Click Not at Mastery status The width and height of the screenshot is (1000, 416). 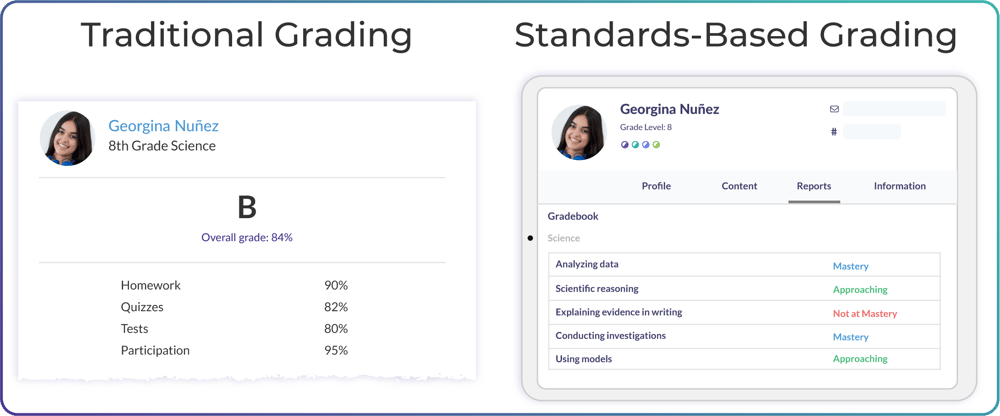click(865, 313)
